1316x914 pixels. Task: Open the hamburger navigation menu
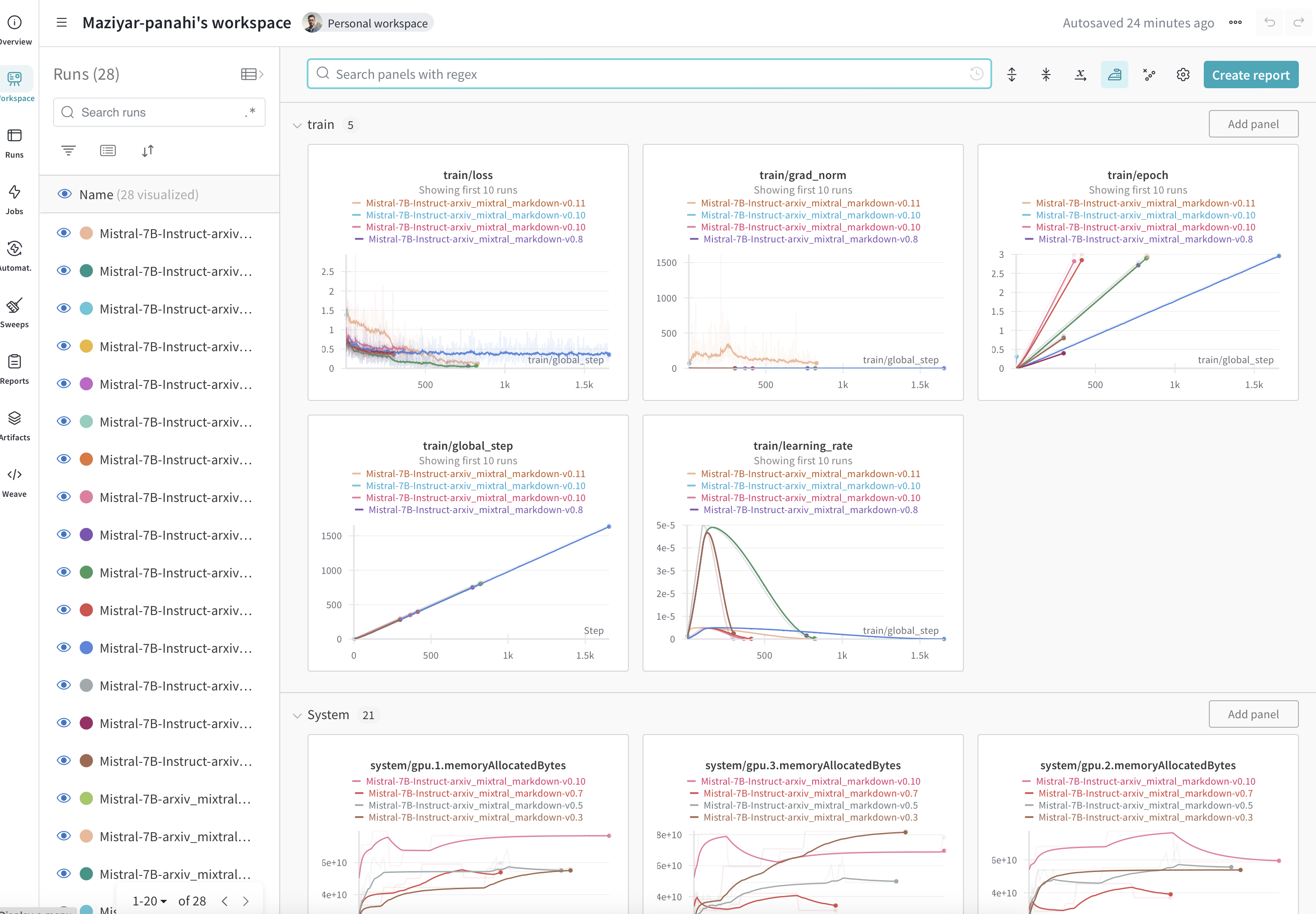(x=62, y=23)
